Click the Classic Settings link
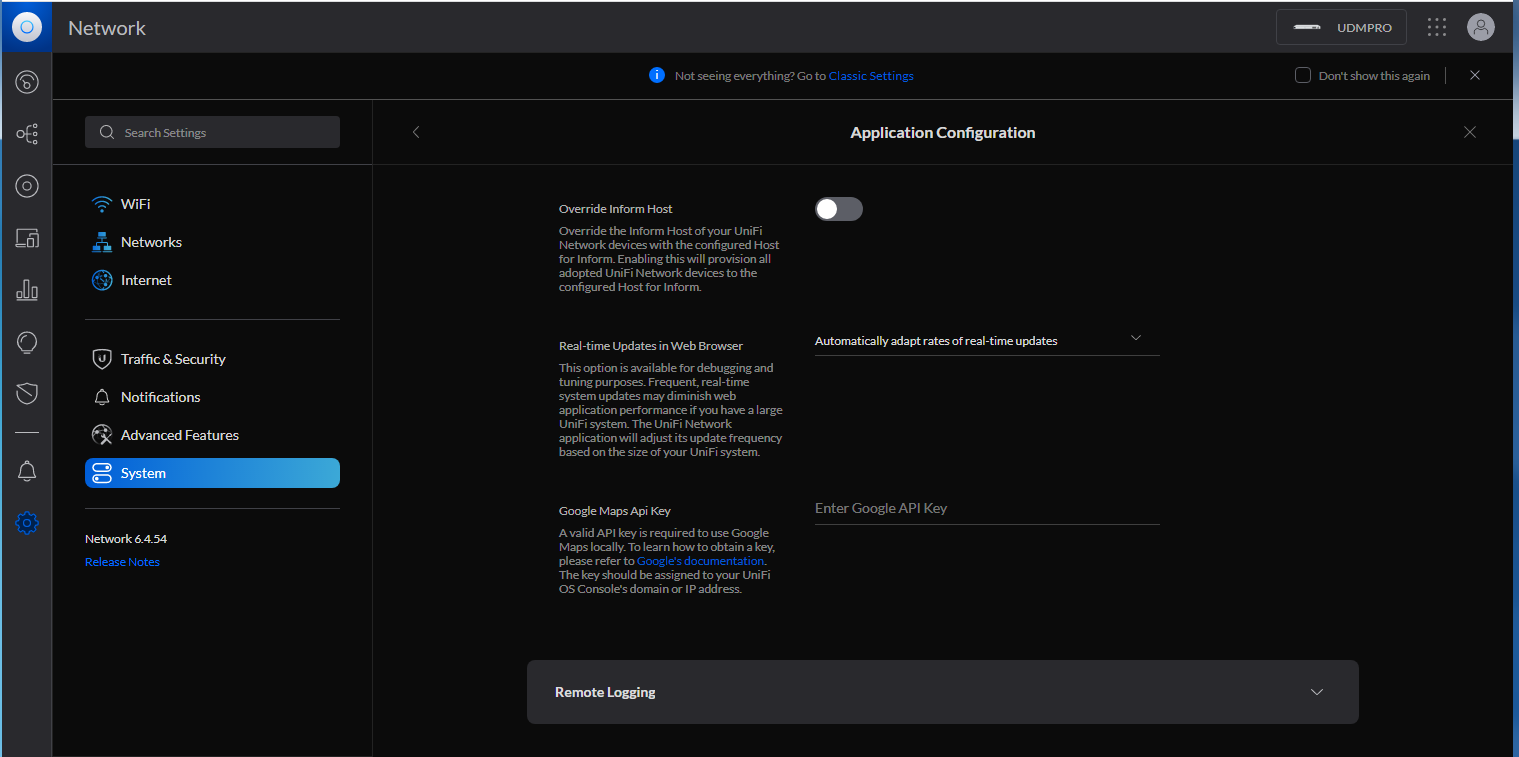1519x757 pixels. coord(871,76)
